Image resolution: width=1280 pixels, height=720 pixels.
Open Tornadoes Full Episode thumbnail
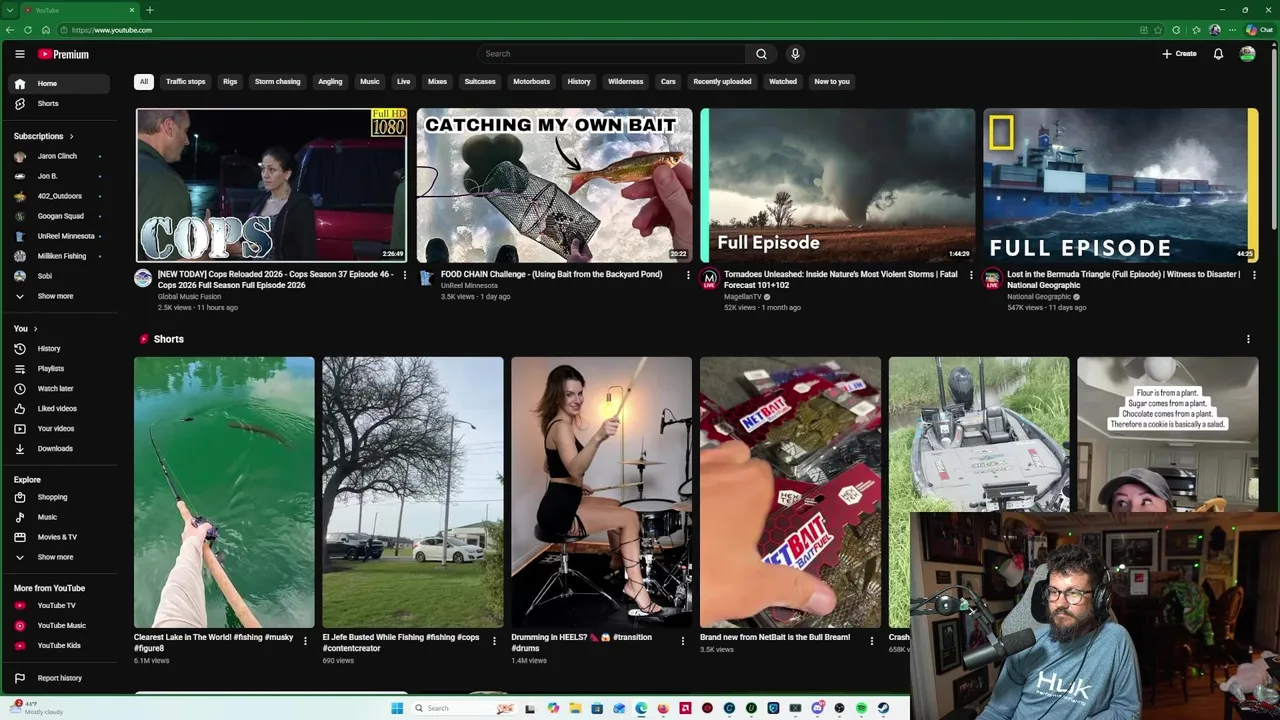838,185
